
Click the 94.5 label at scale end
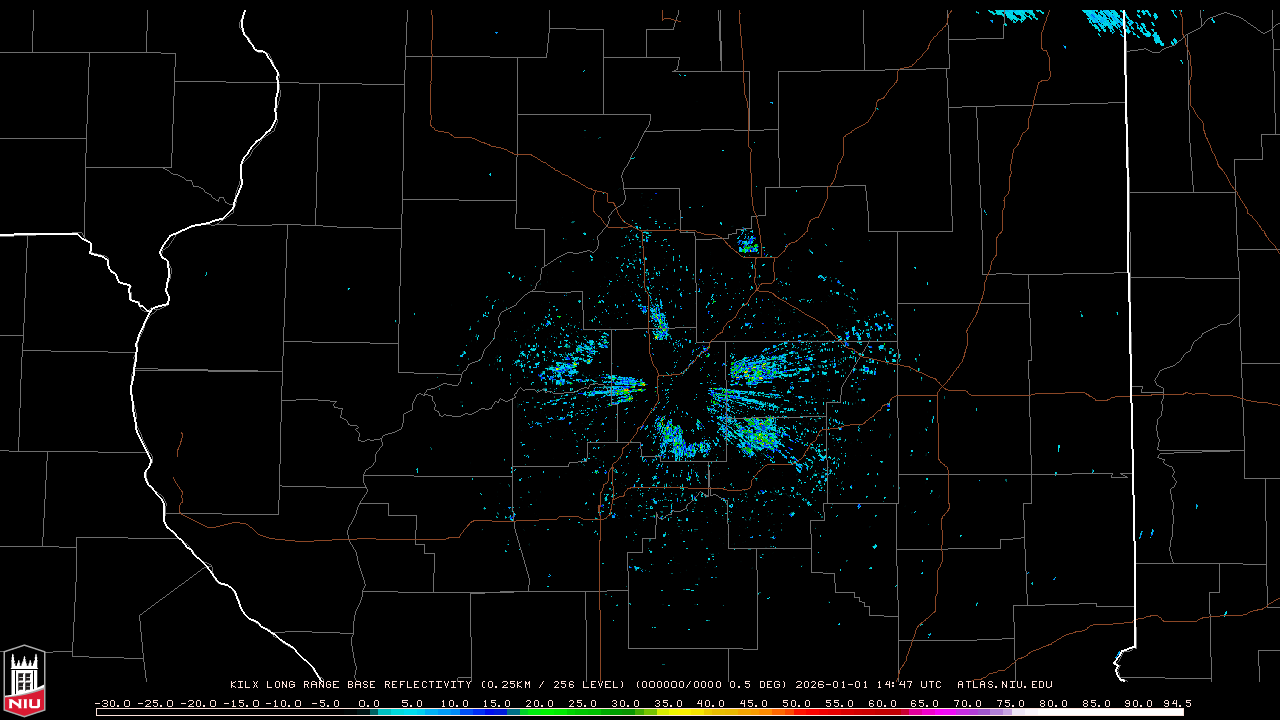pos(1176,703)
